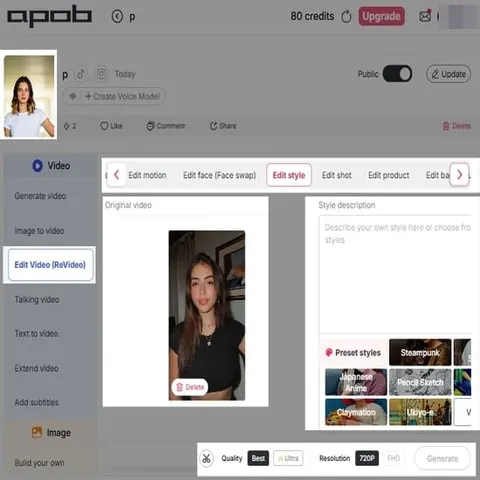Show earlier edit tabs with left chevron
The height and width of the screenshot is (480, 480).
116,175
